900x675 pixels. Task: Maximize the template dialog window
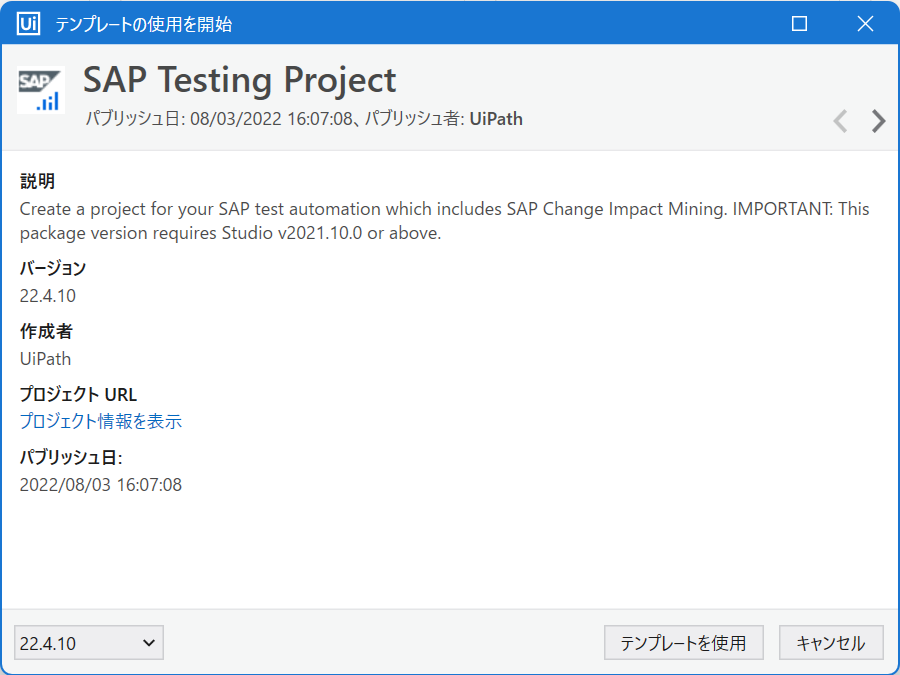(x=799, y=24)
